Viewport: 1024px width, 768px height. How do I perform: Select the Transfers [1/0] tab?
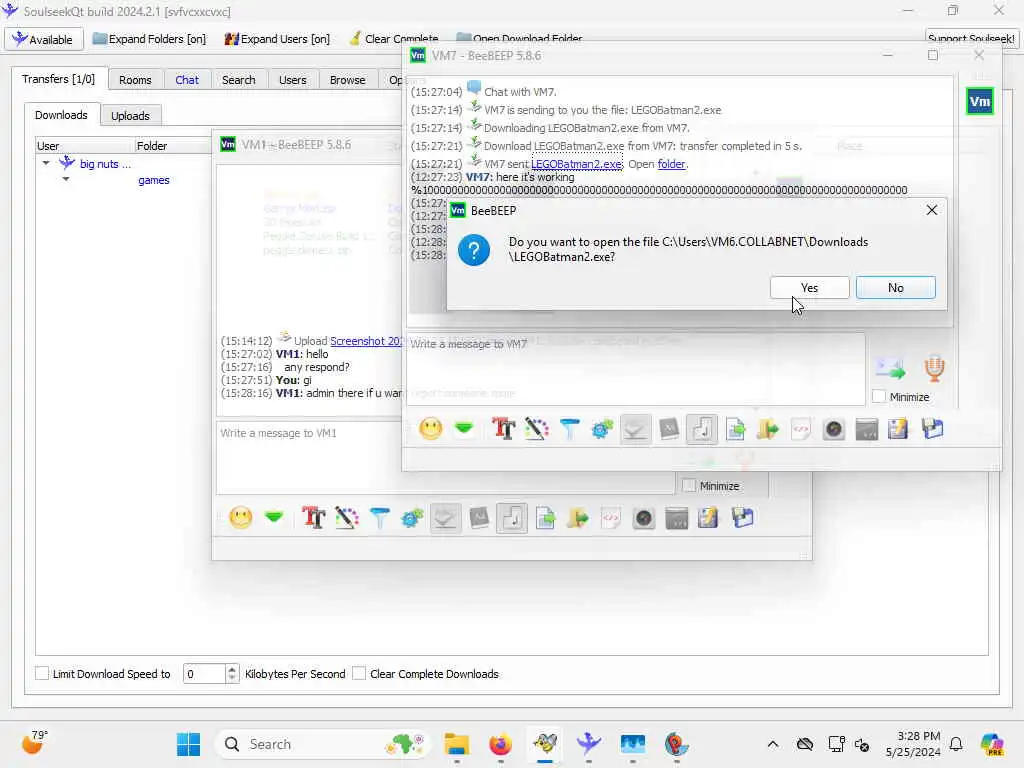[58, 79]
